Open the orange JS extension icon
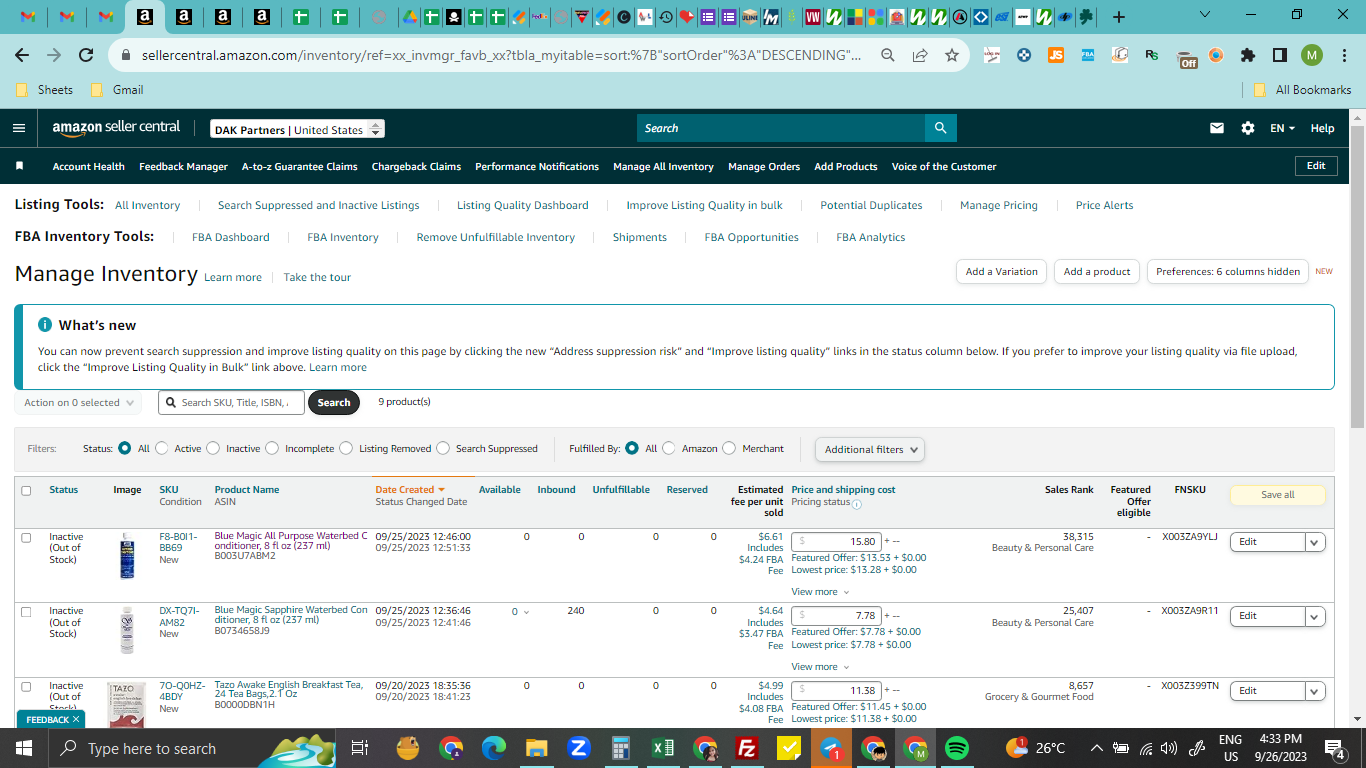 (1055, 55)
